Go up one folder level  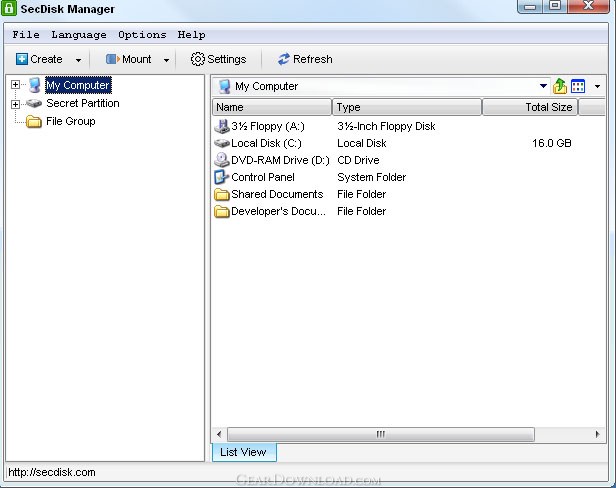[x=560, y=86]
